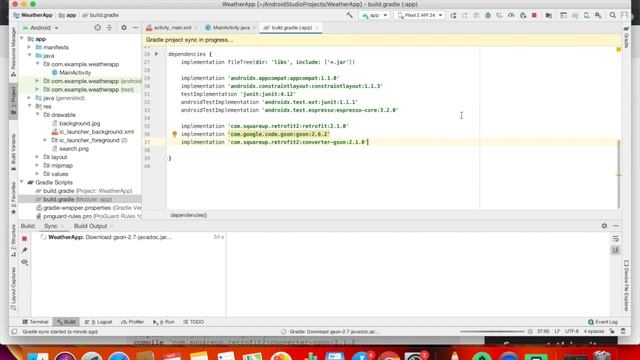Screen dimensions: 640x360
Task: Select gradle-wrapper.properties file
Action: [89, 208]
